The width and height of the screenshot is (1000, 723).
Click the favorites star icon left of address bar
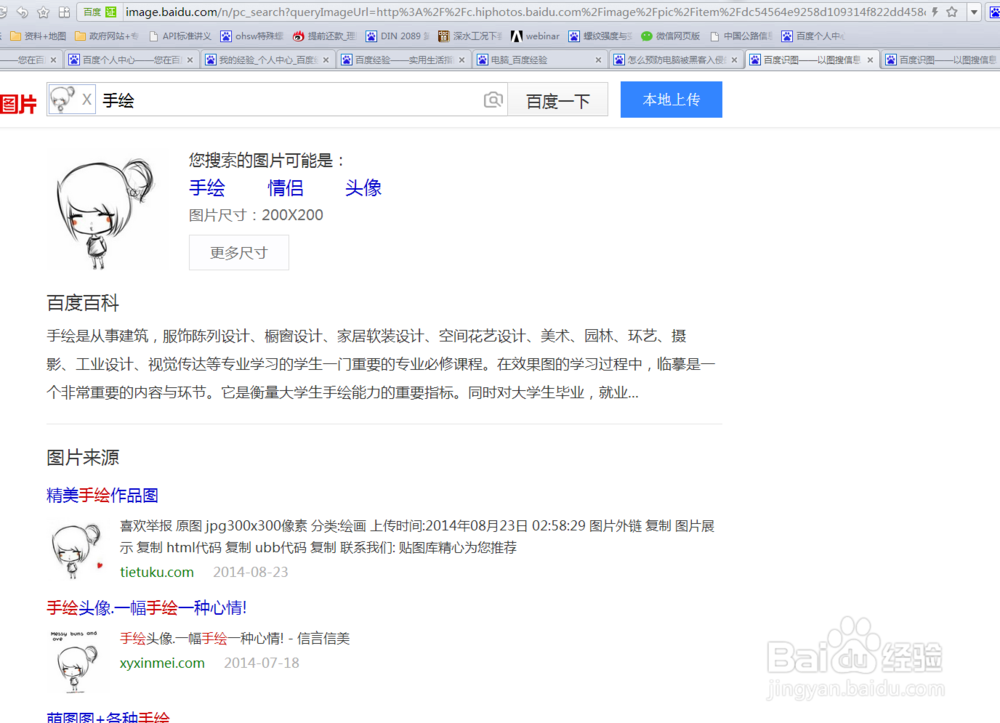(x=43, y=11)
